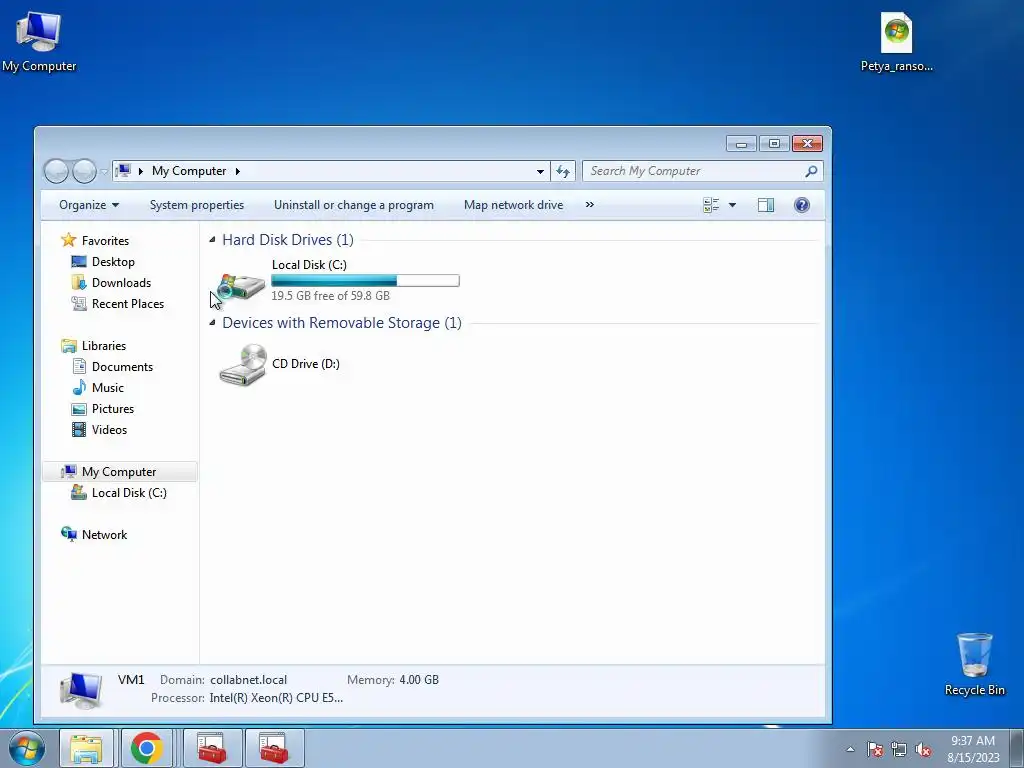Open the Help button

point(802,205)
